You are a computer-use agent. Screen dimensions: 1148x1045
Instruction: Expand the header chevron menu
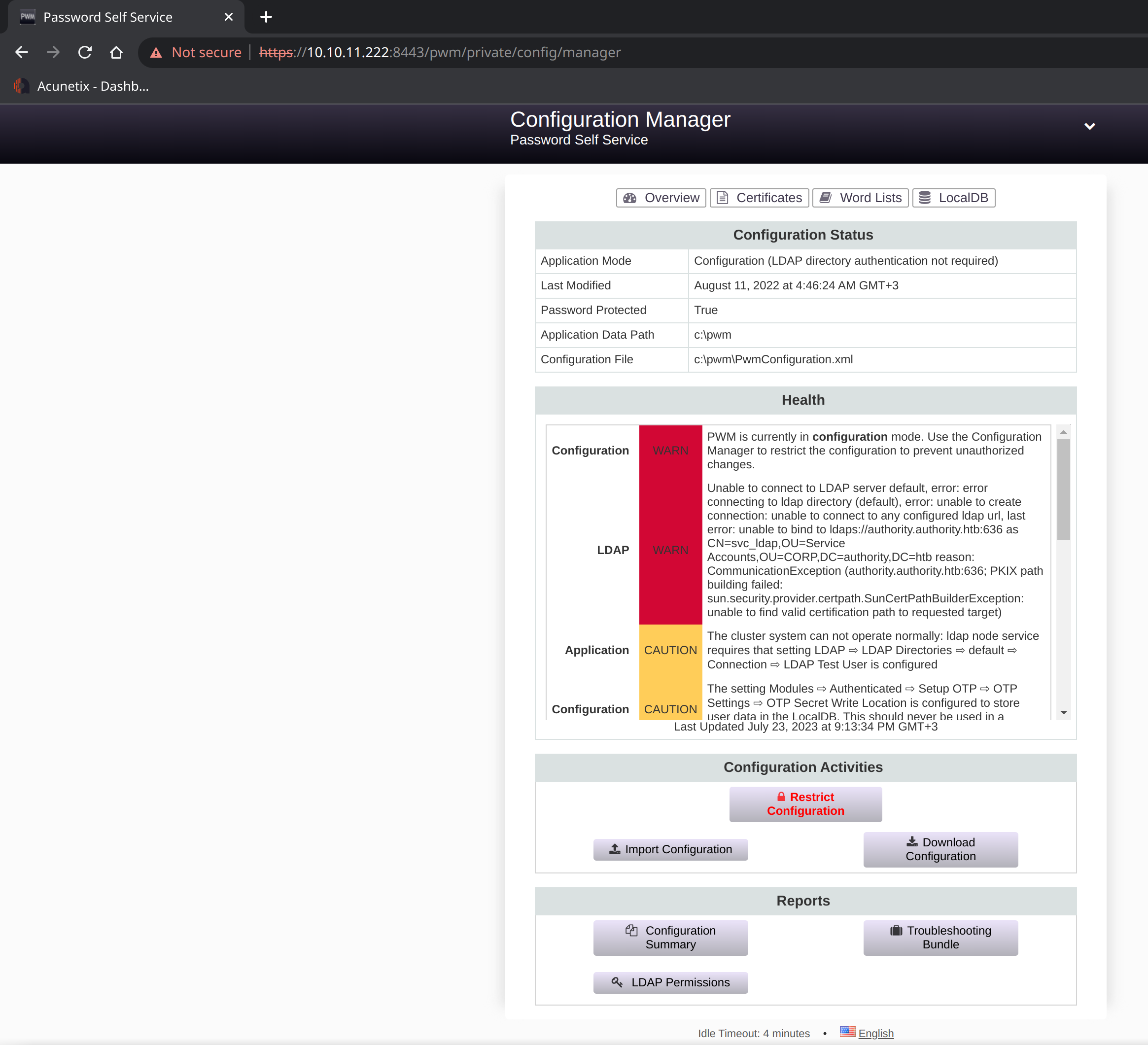coord(1089,126)
